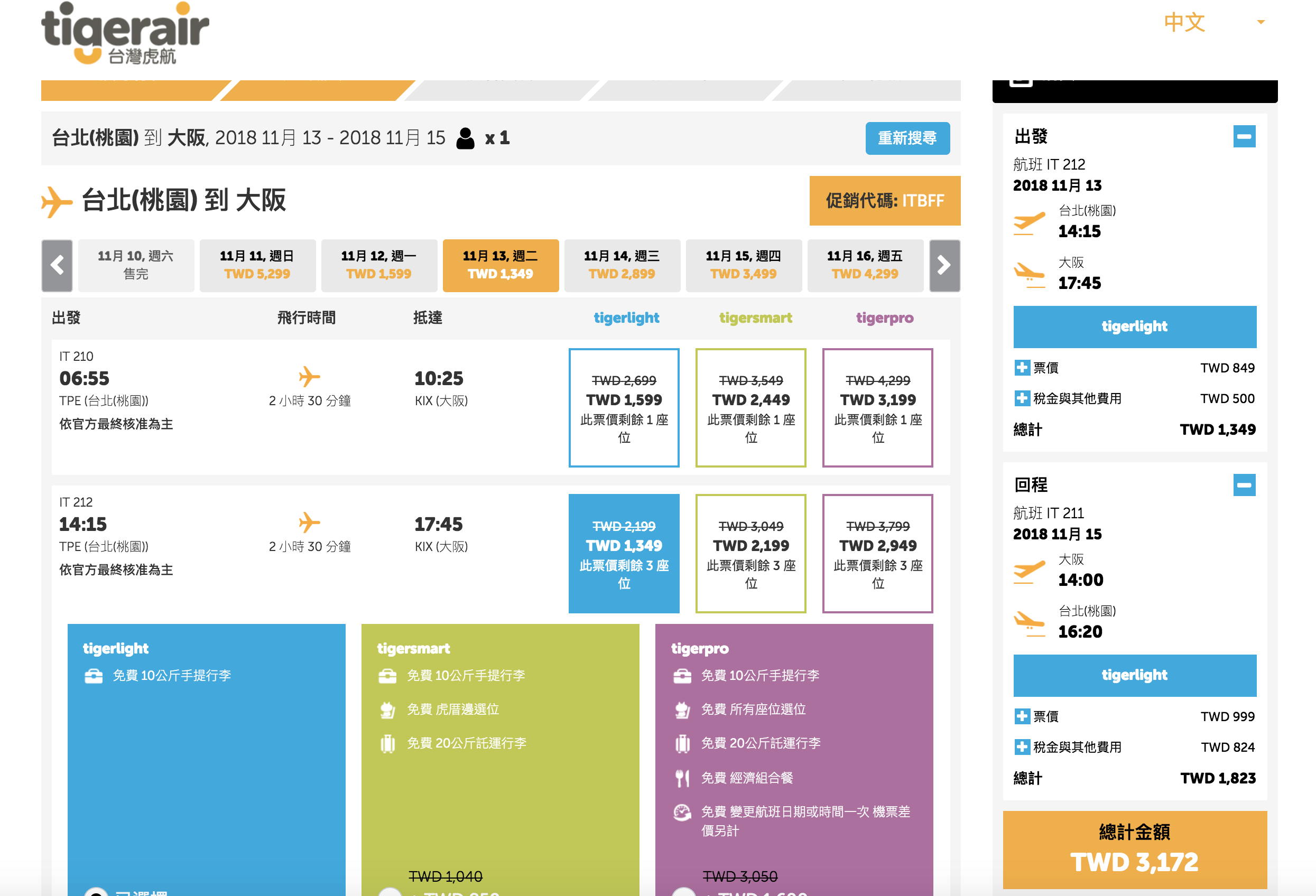Click the seat selection icon in the tigerpro card
This screenshot has height=896, width=1316.
tap(682, 710)
